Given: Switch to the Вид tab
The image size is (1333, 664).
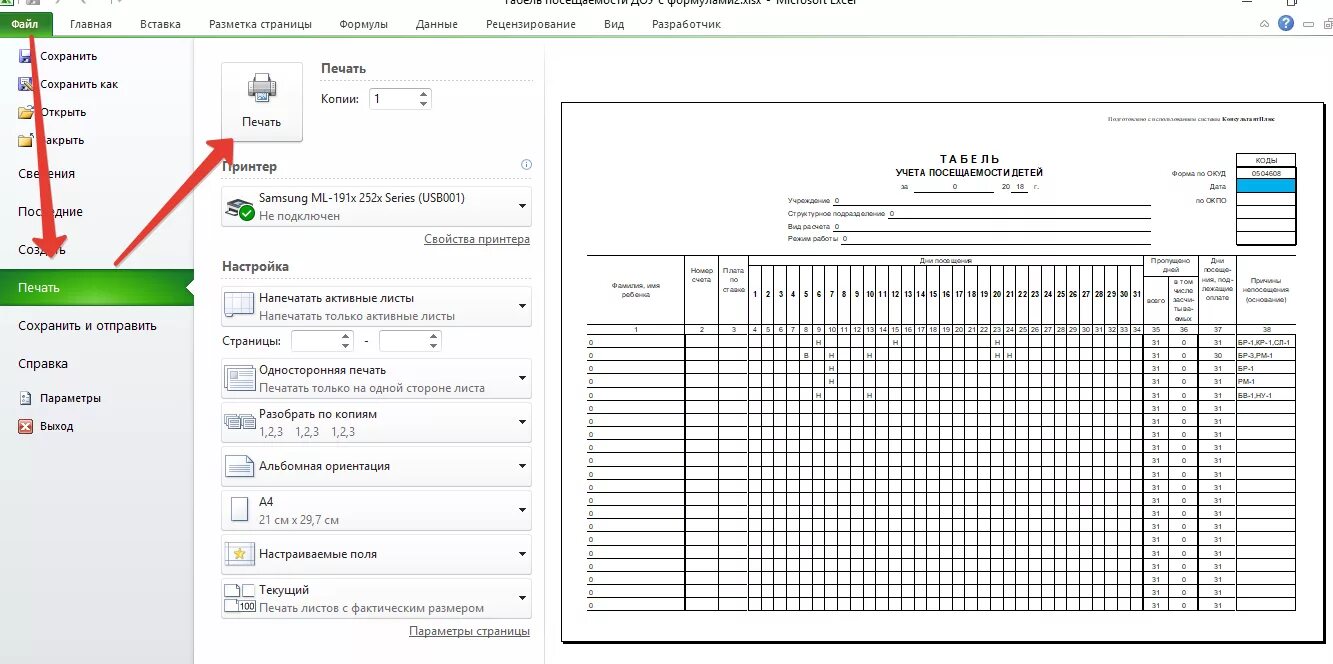Looking at the screenshot, I should 614,24.
